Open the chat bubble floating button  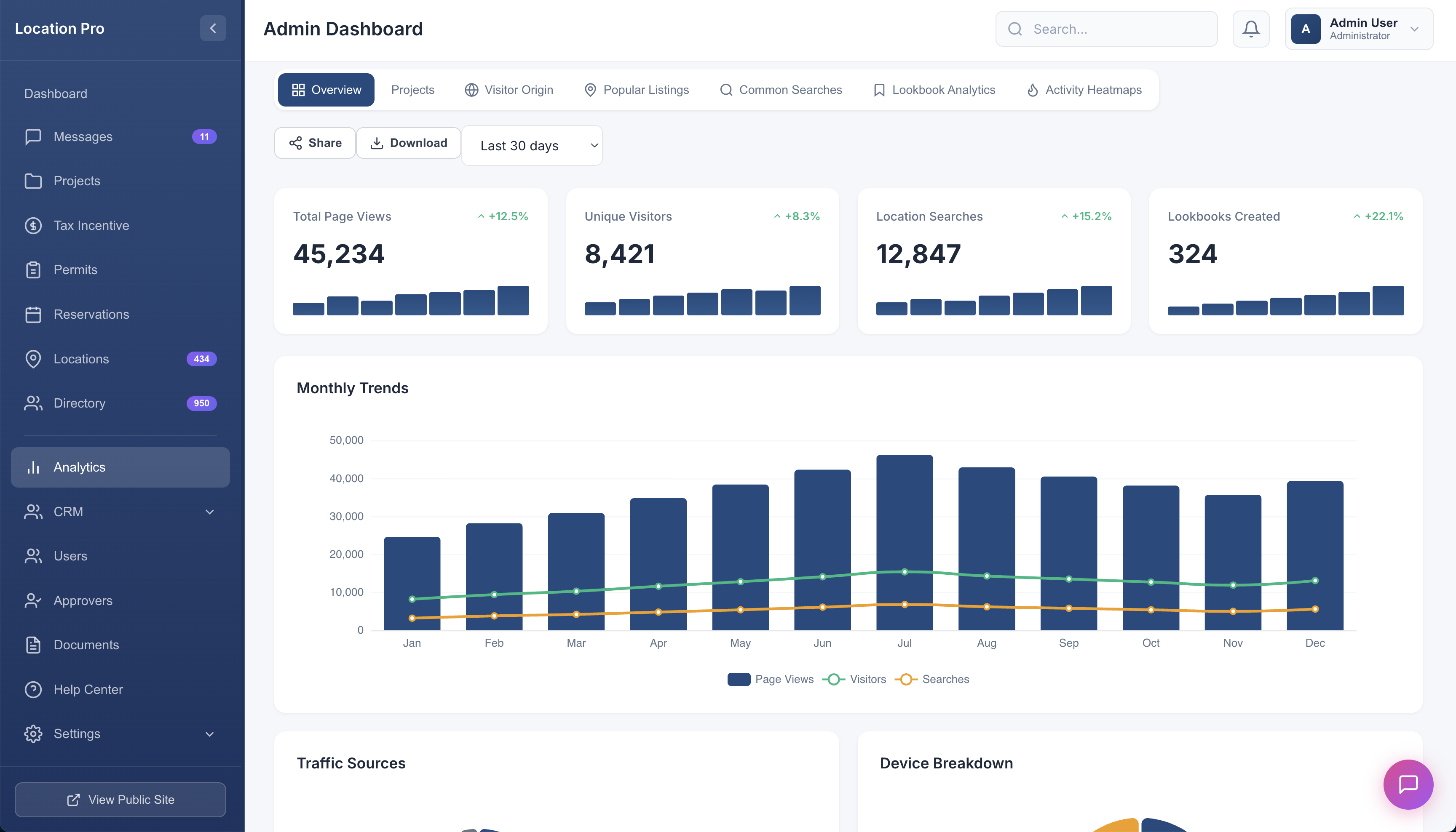[1408, 784]
